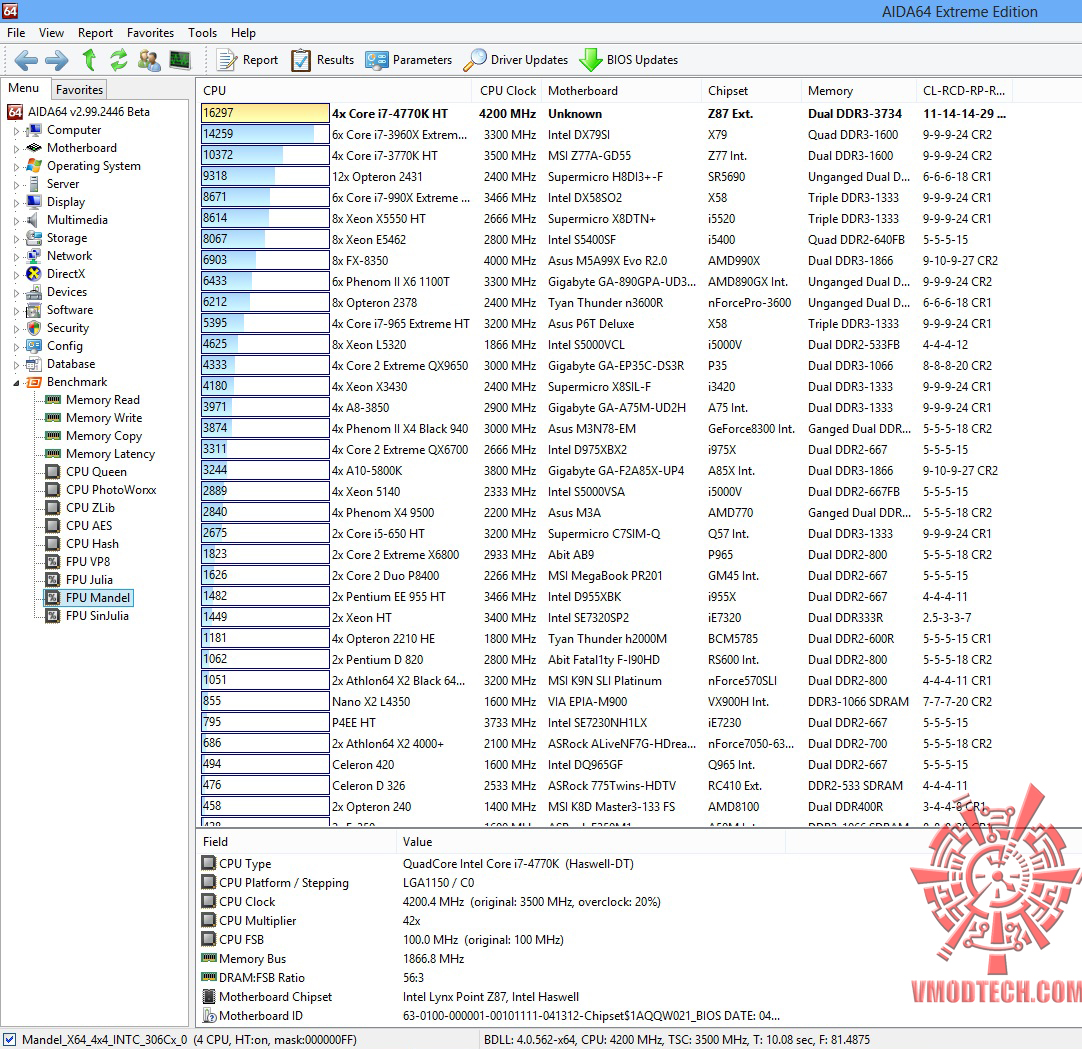Expand the Motherboard tree node

(17, 148)
